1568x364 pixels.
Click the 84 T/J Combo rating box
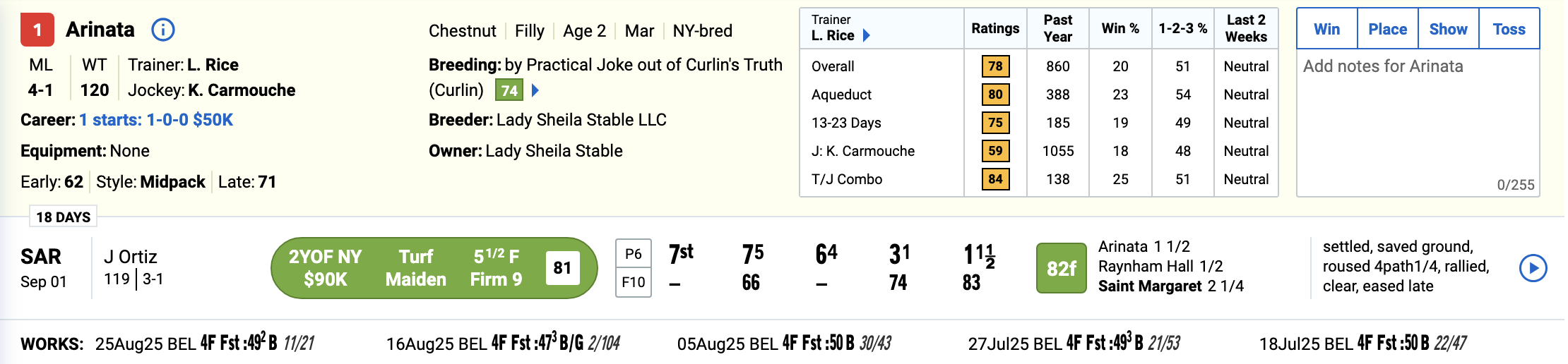click(x=995, y=179)
